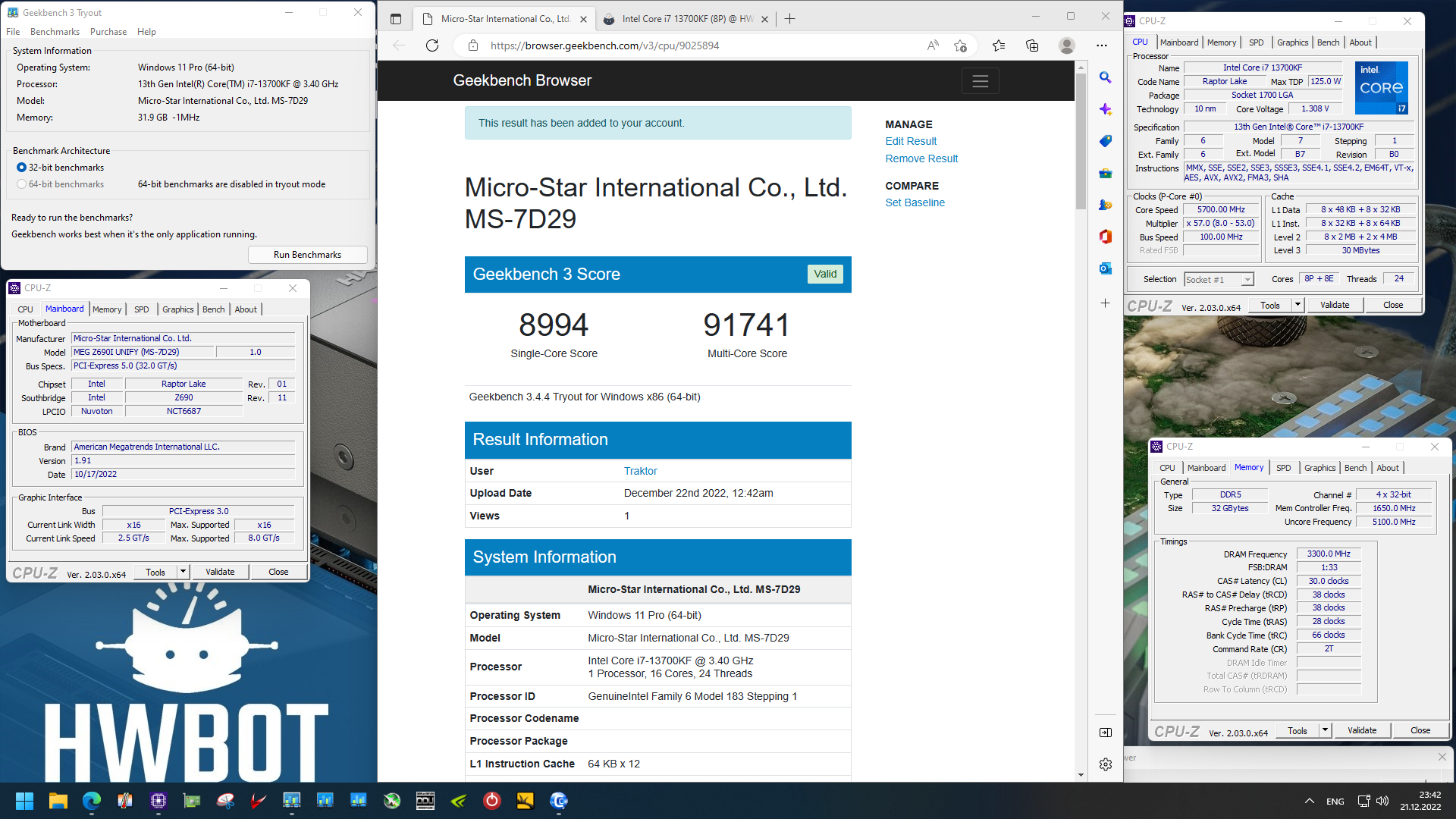This screenshot has height=819, width=1456.
Task: Show hidden system tray icons chevron
Action: point(1309,801)
